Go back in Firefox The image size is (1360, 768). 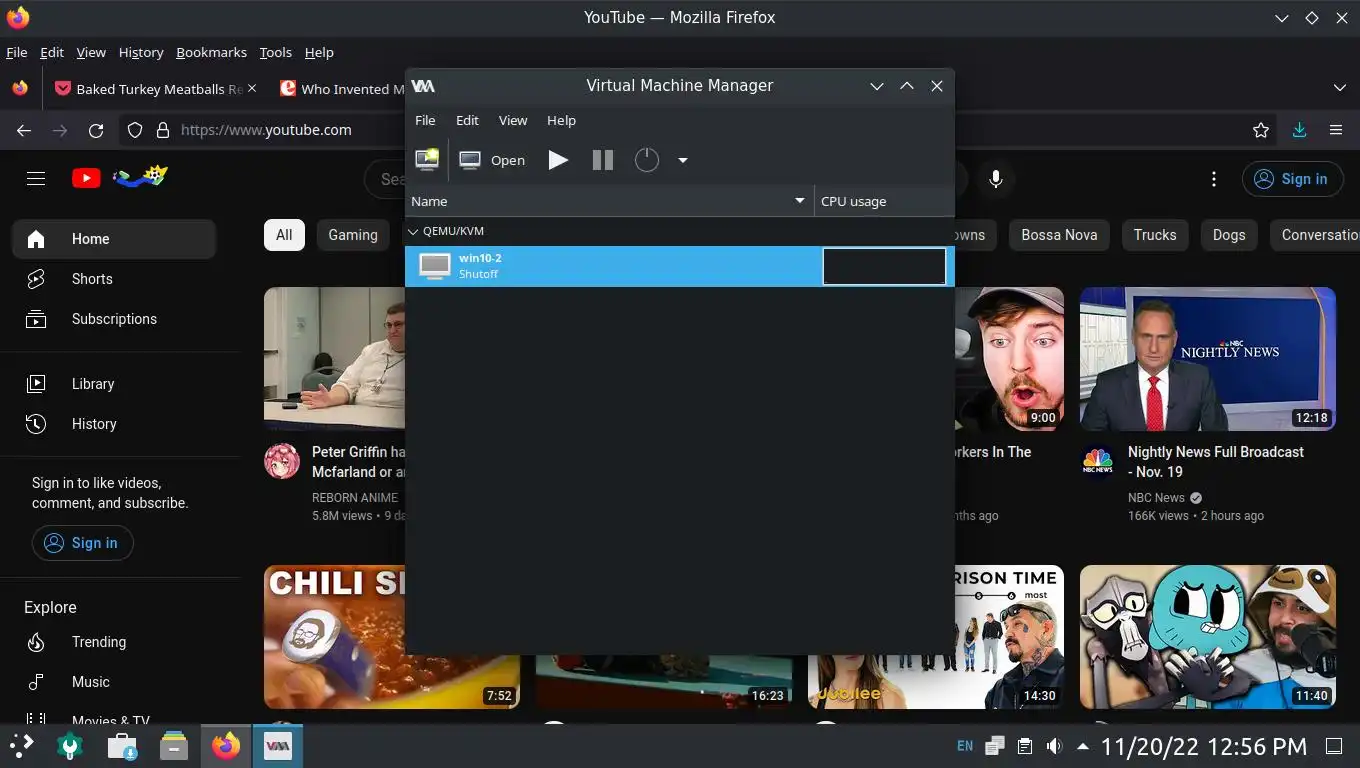[x=24, y=130]
